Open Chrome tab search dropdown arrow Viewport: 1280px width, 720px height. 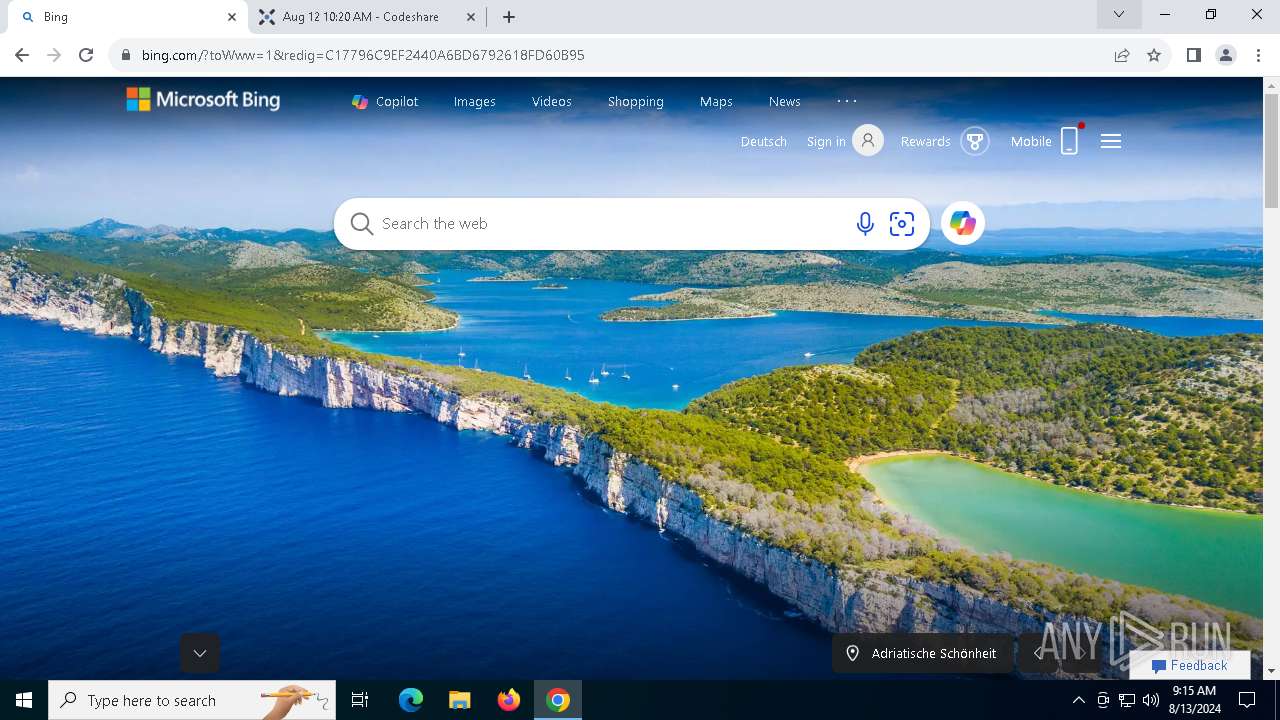point(1119,14)
